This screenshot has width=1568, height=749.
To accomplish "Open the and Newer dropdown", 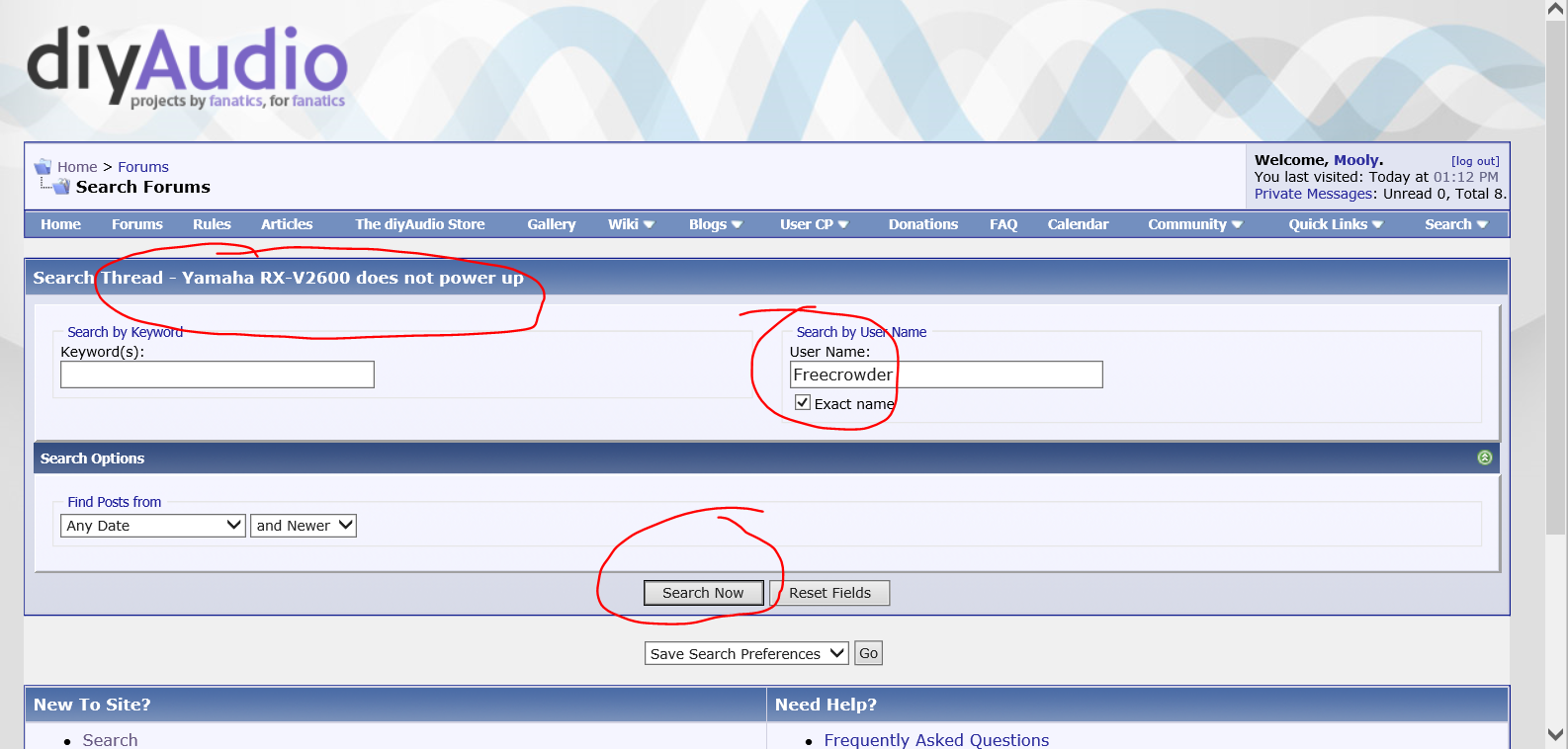I will [304, 526].
